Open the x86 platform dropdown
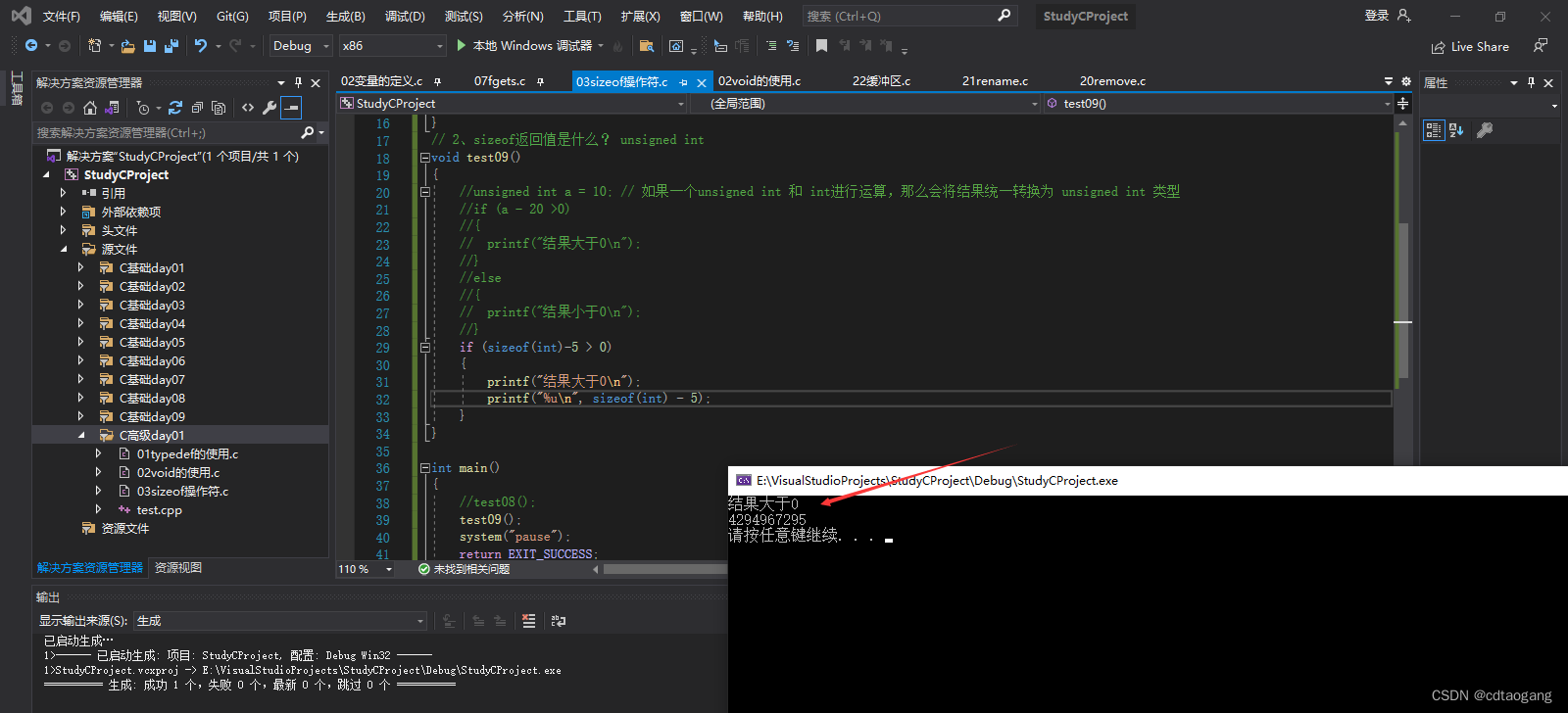This screenshot has width=1568, height=713. tap(392, 46)
